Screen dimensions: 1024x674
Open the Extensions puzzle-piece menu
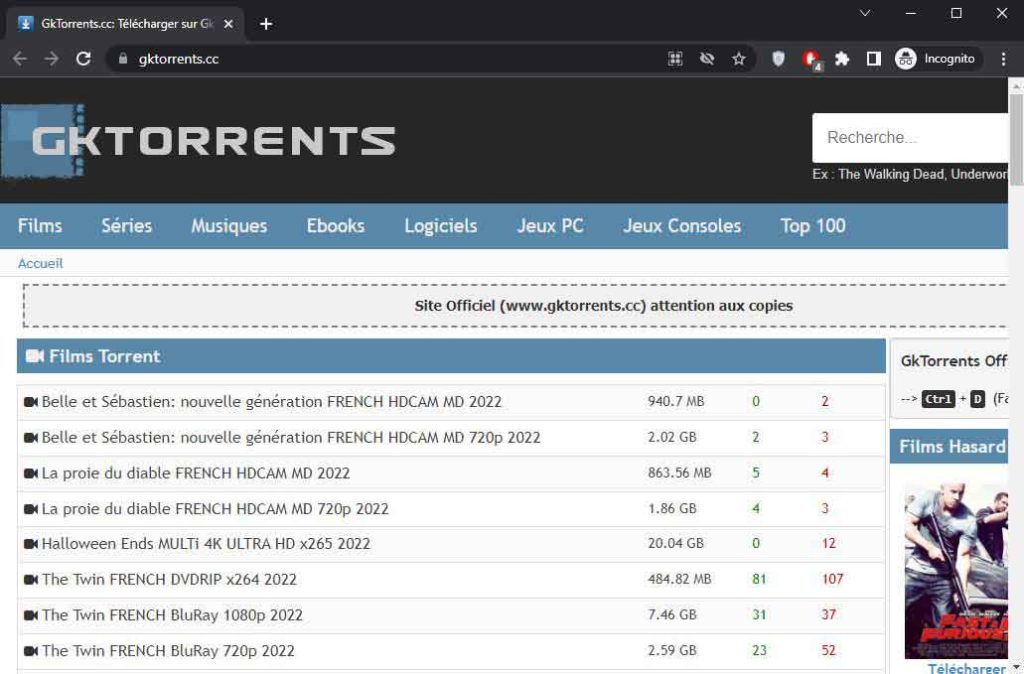842,59
